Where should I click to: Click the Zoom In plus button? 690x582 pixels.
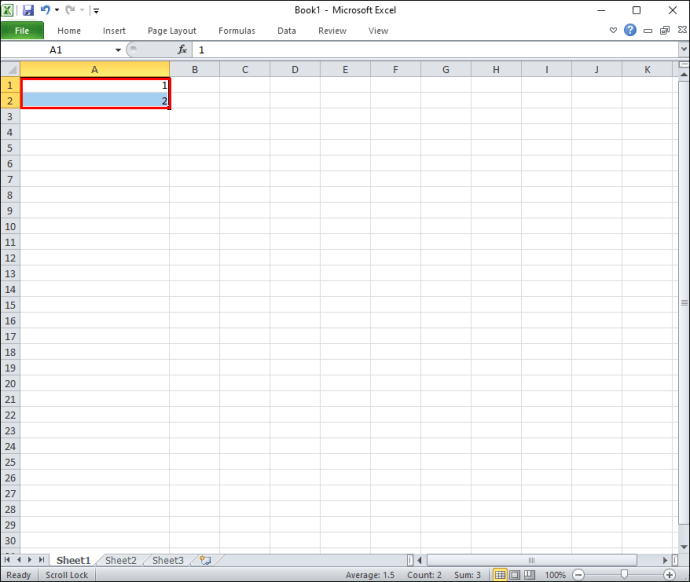pyautogui.click(x=669, y=575)
